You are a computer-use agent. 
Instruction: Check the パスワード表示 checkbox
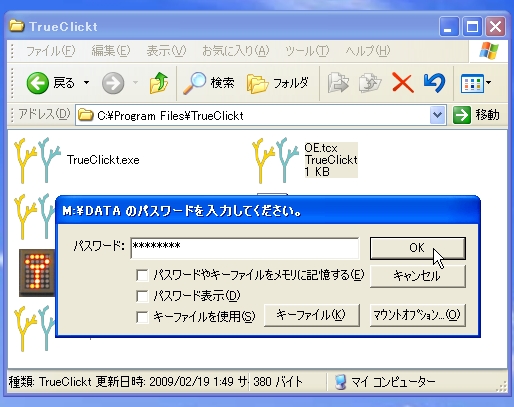click(142, 296)
